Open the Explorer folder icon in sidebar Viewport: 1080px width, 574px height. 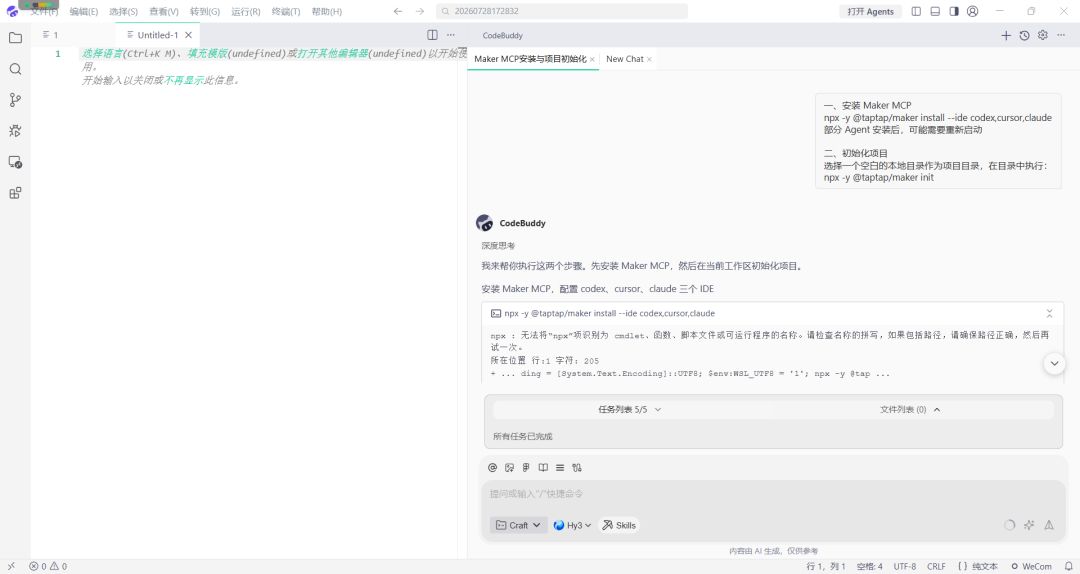[x=15, y=38]
